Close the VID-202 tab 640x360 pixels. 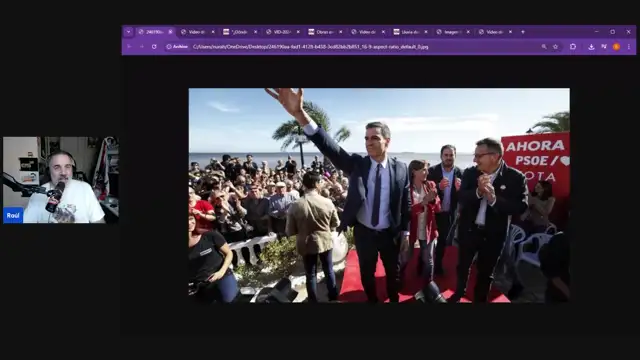click(x=298, y=32)
